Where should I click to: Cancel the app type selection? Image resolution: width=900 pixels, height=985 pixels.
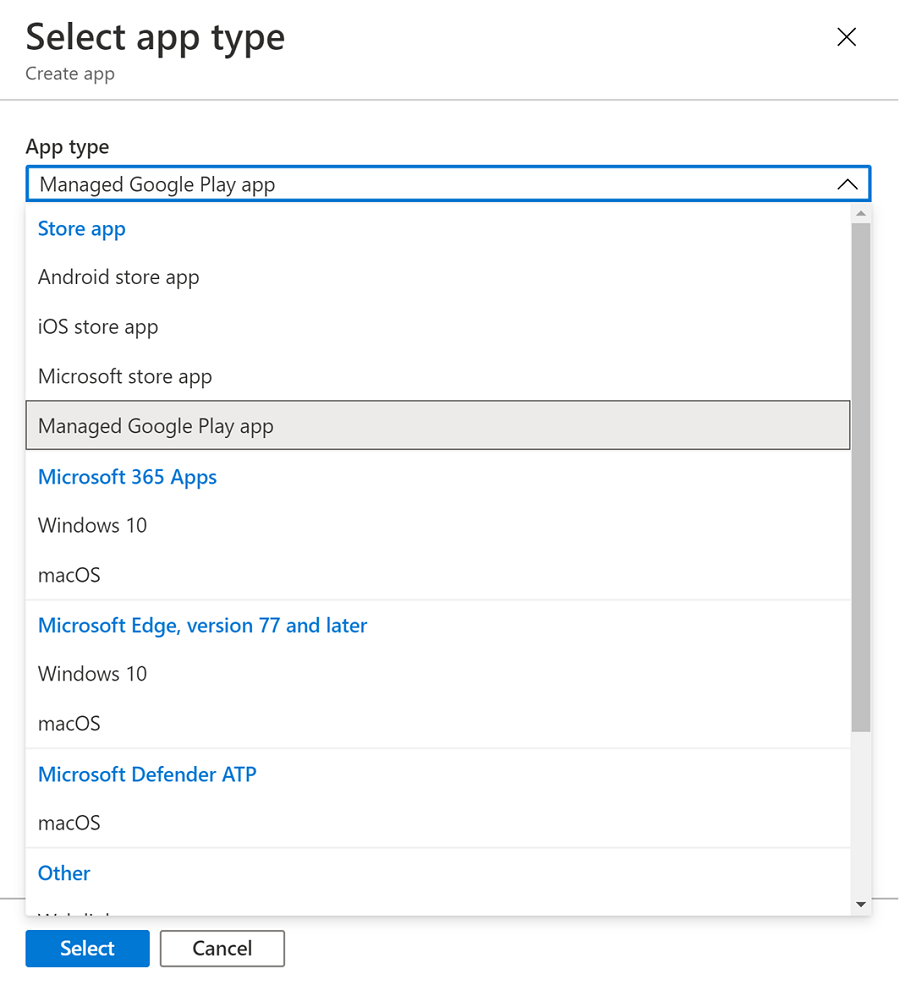tap(222, 948)
